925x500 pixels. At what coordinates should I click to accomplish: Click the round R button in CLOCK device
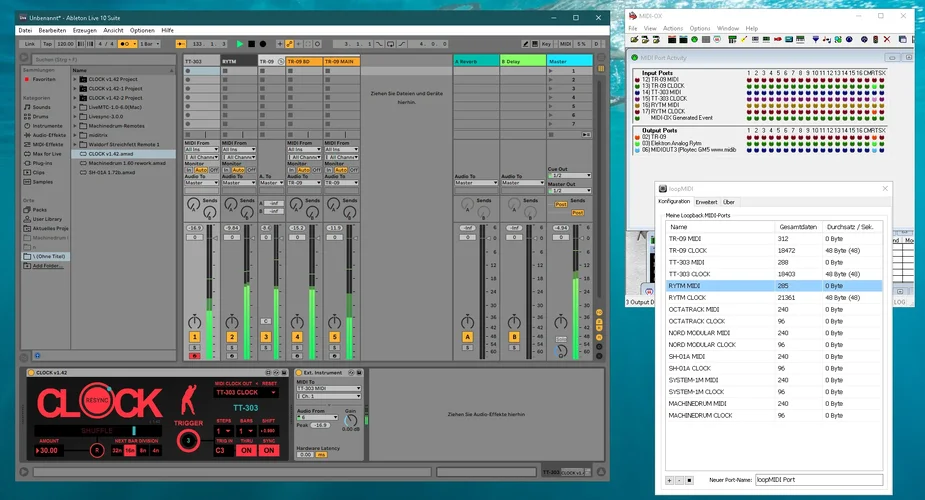click(x=97, y=450)
